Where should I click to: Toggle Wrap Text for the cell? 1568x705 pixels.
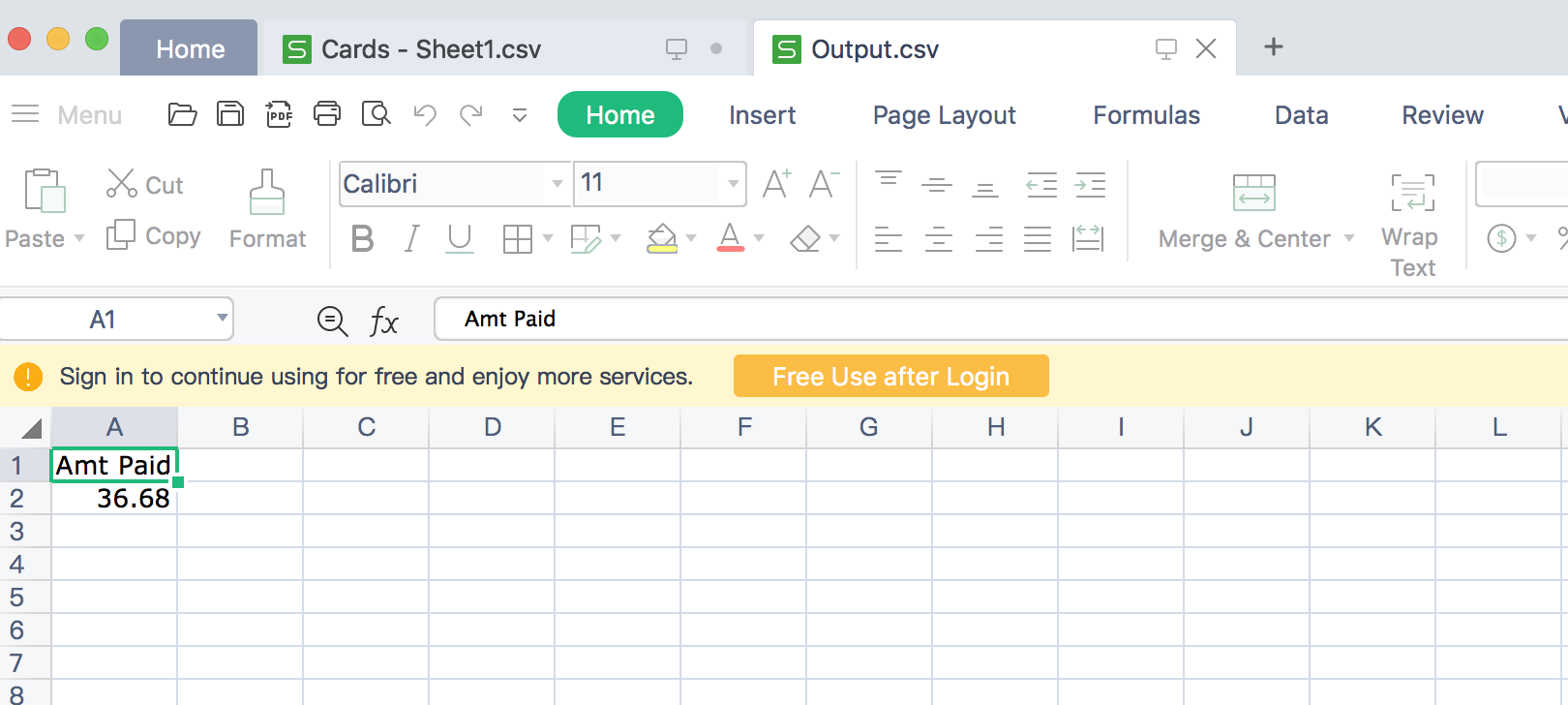1412,225
